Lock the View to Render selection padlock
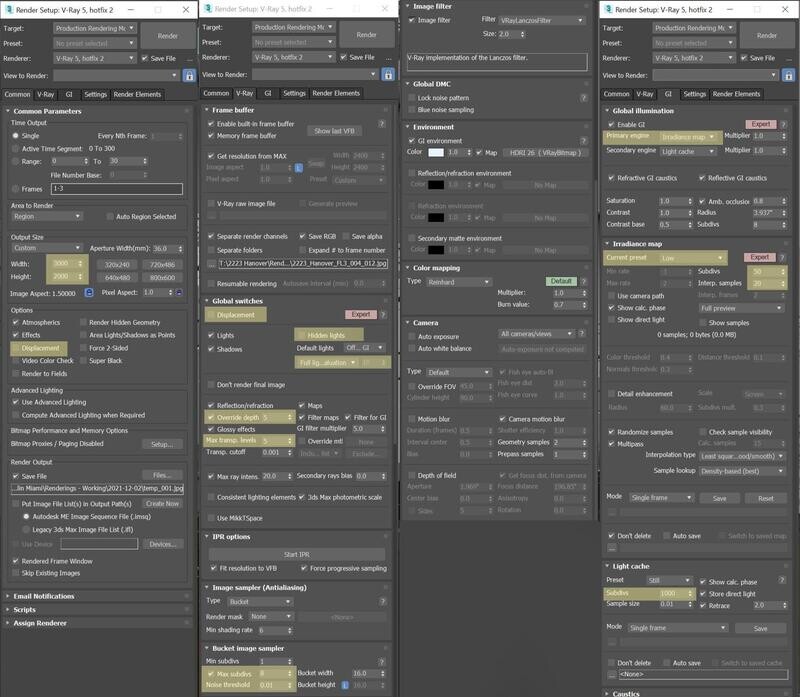This screenshot has width=800, height=697. [x=189, y=76]
